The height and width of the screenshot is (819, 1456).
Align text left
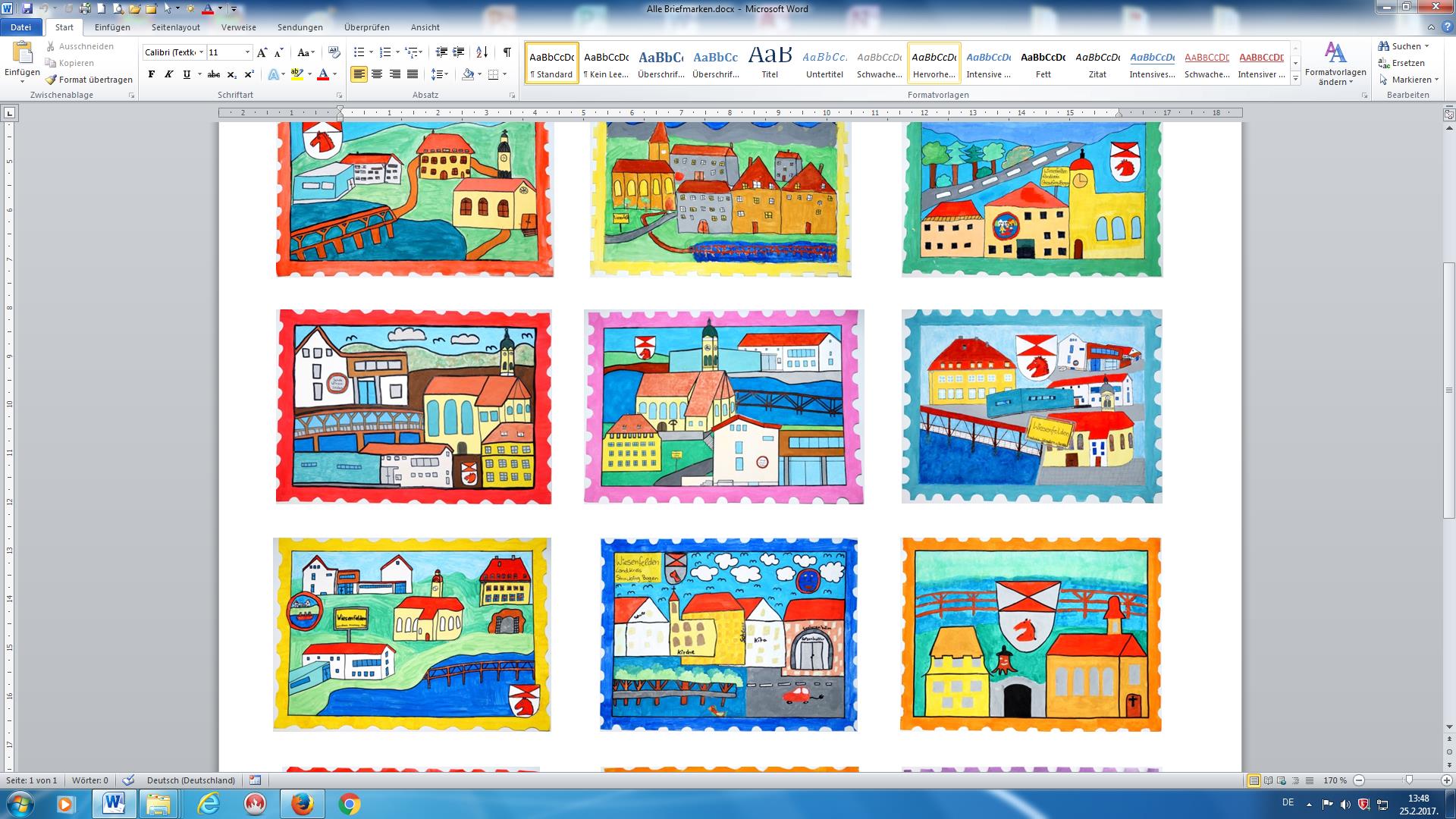point(359,74)
